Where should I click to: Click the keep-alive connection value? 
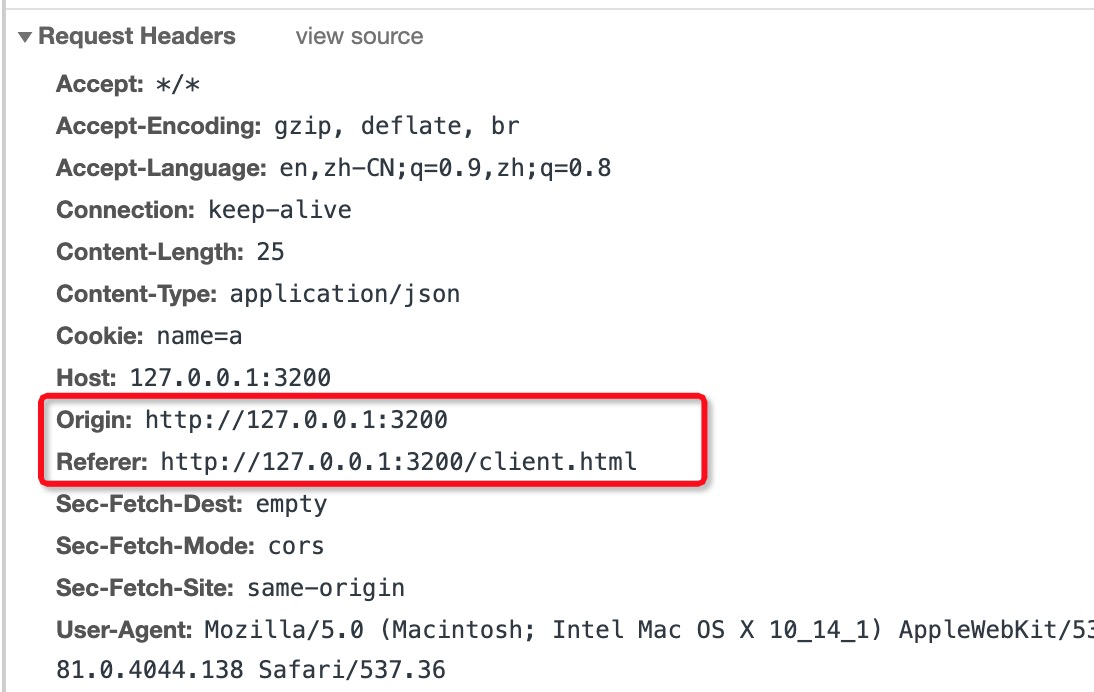click(x=280, y=211)
